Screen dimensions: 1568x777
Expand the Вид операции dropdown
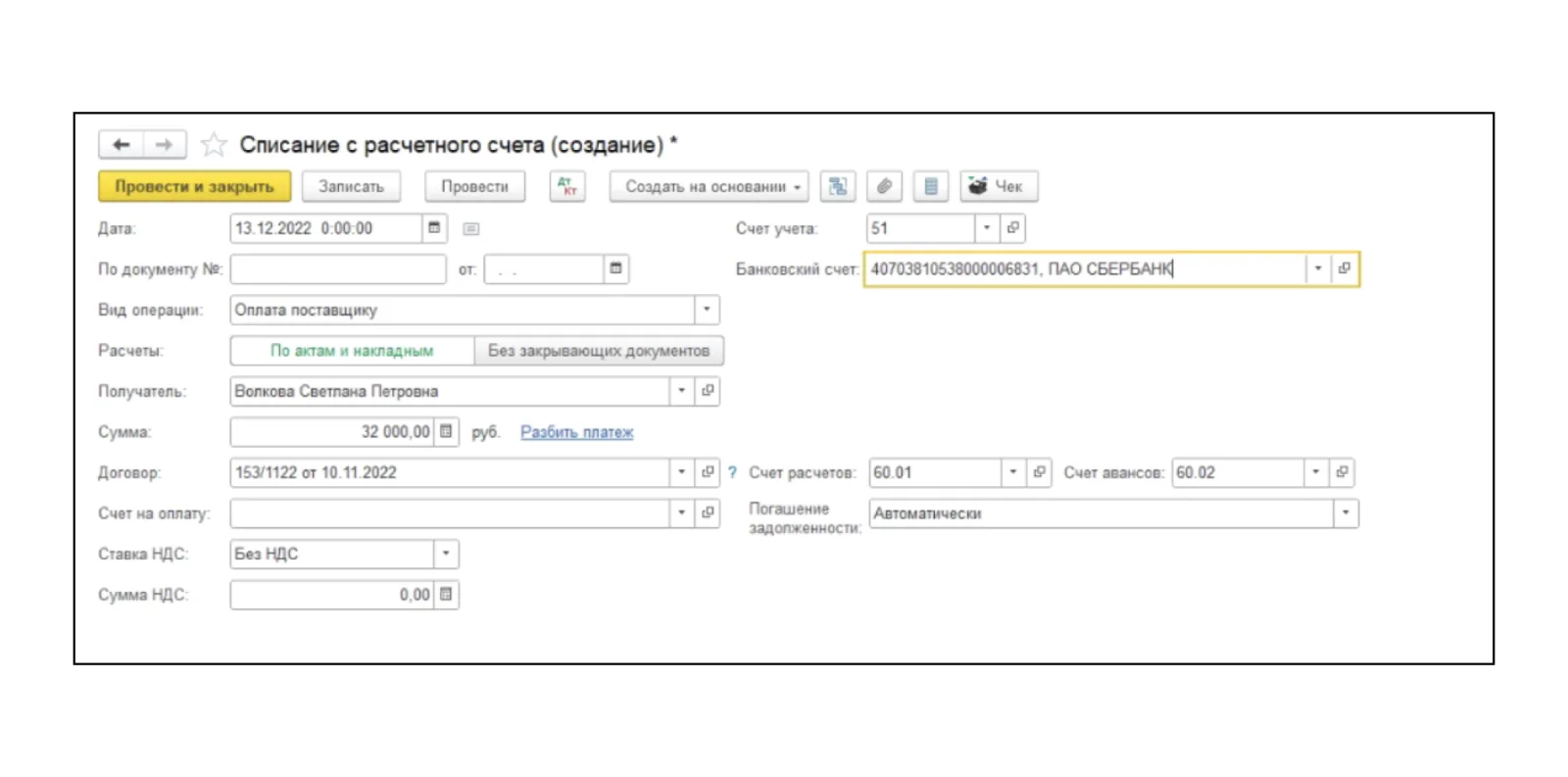[x=707, y=310]
